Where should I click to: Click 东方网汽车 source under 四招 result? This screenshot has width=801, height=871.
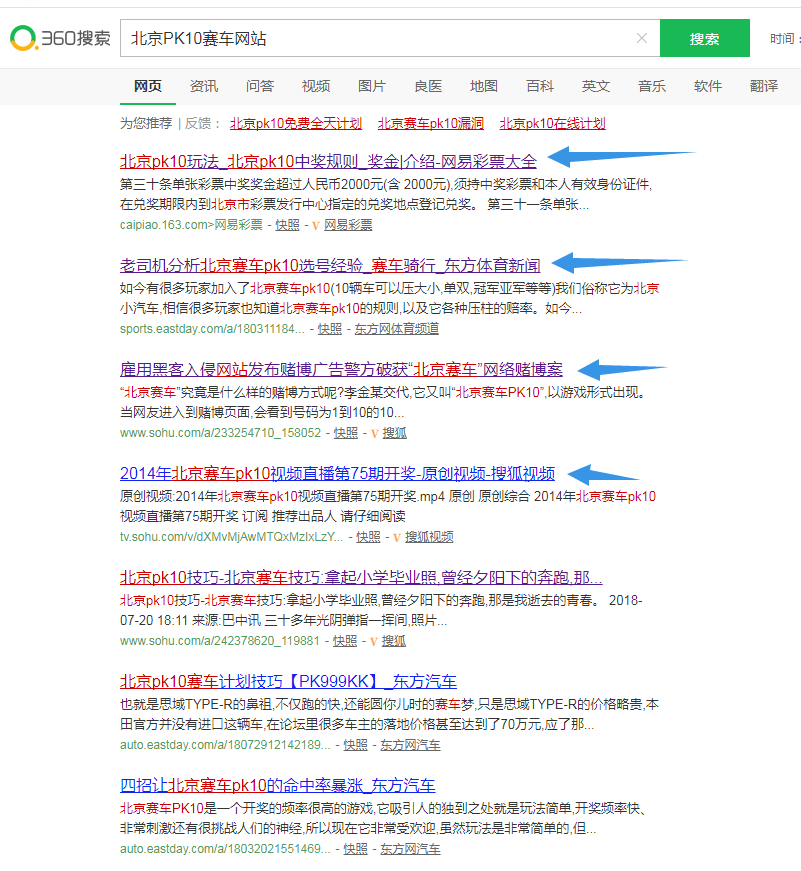[410, 849]
